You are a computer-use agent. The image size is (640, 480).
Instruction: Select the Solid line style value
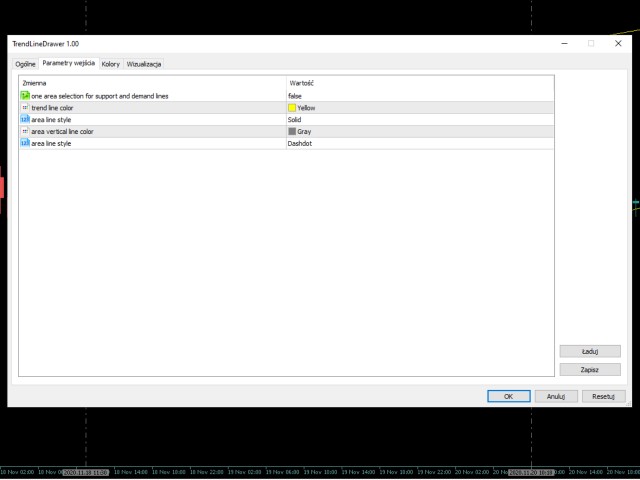pos(420,120)
